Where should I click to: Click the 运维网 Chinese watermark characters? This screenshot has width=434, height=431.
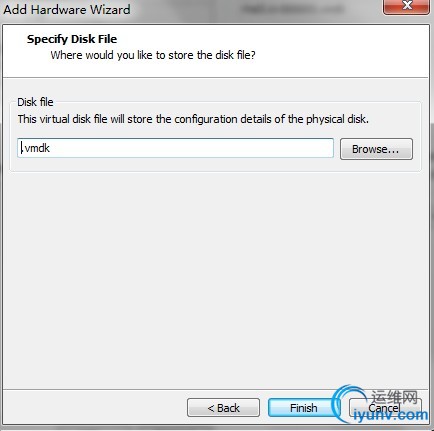pos(395,397)
